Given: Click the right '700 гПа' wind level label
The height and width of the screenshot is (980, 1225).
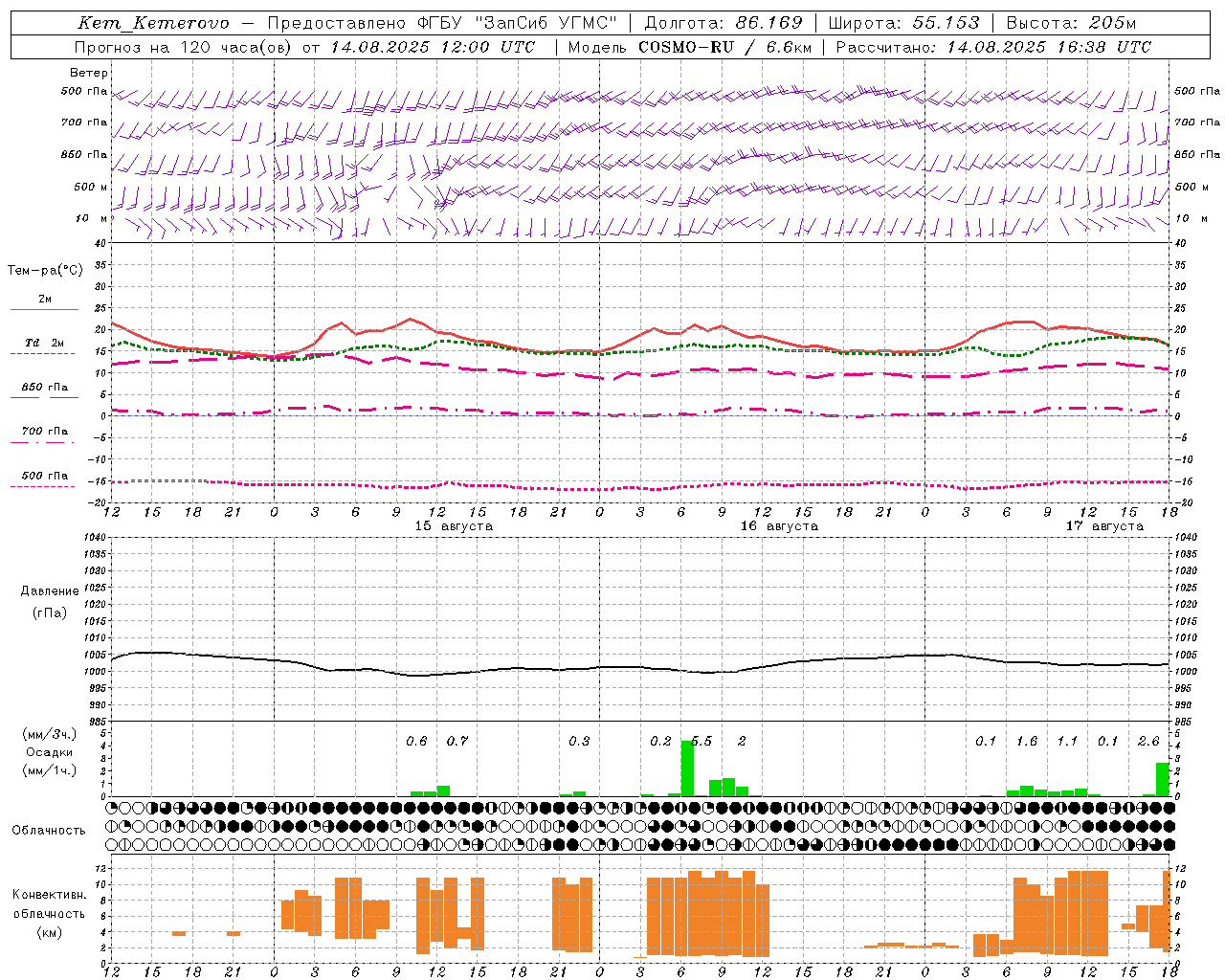Looking at the screenshot, I should [1197, 122].
